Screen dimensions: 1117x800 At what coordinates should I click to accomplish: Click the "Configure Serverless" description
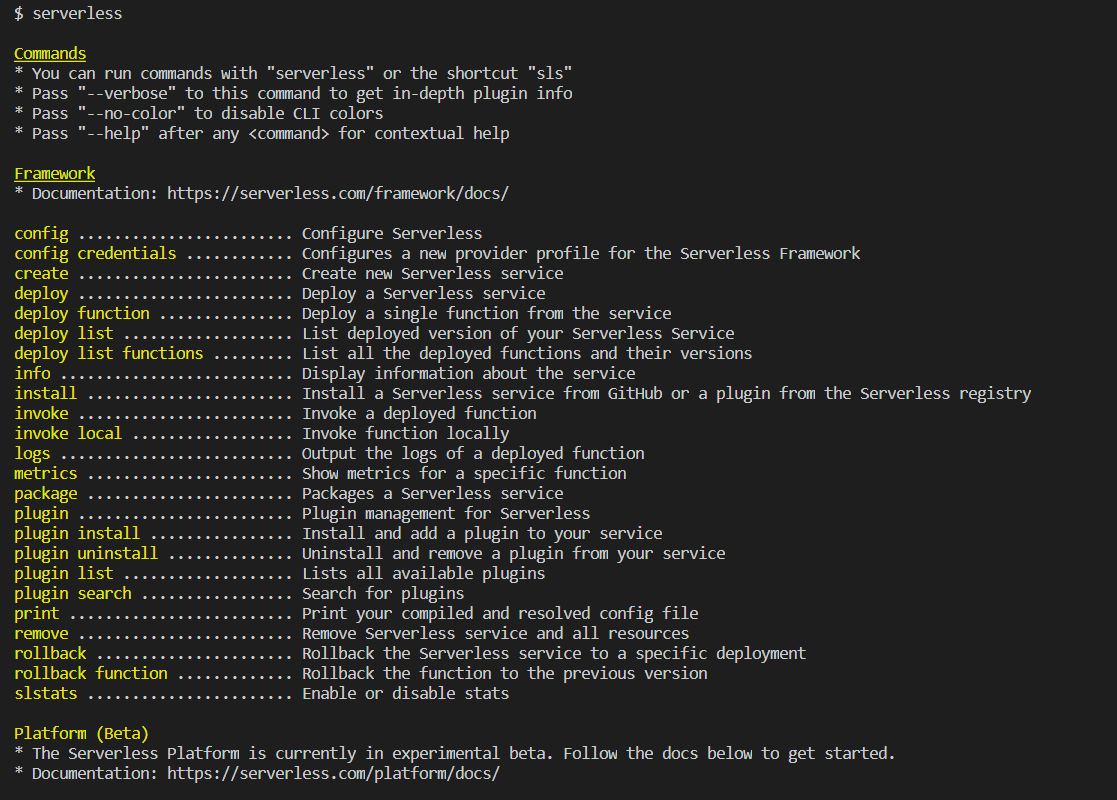[x=392, y=233]
